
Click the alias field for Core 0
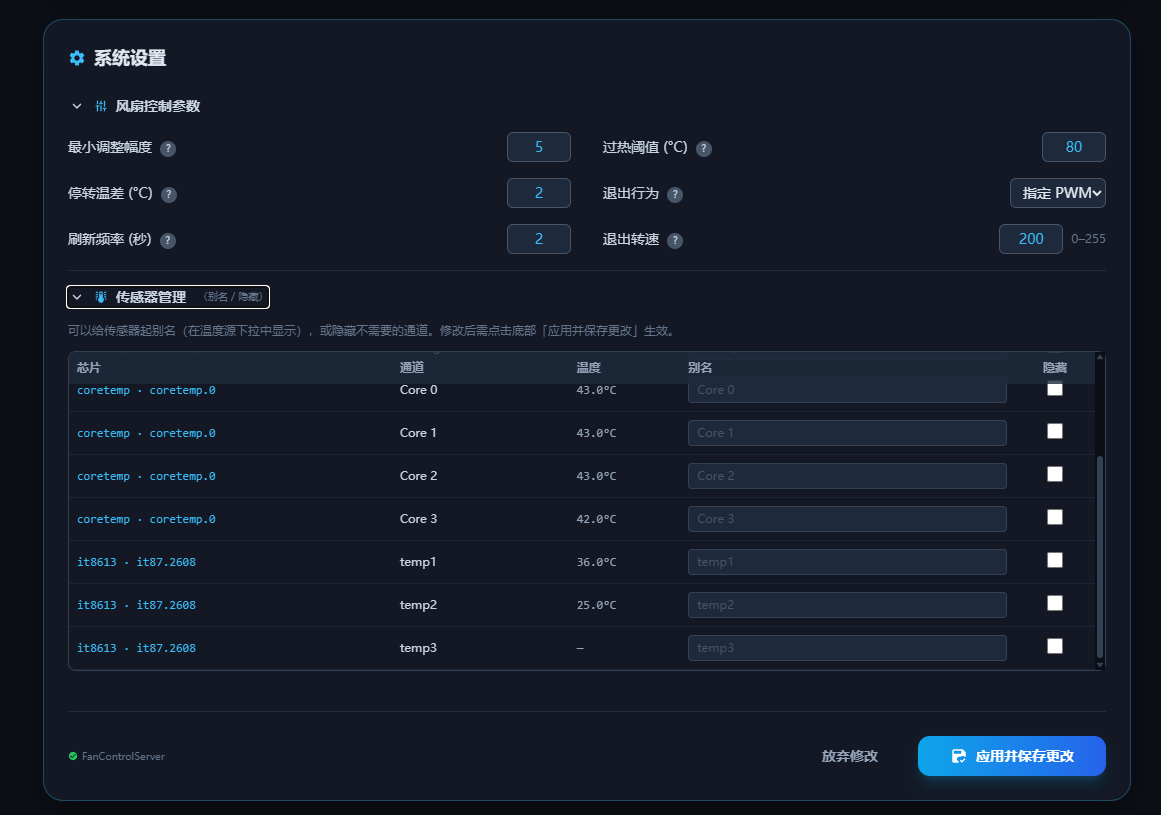click(x=847, y=390)
